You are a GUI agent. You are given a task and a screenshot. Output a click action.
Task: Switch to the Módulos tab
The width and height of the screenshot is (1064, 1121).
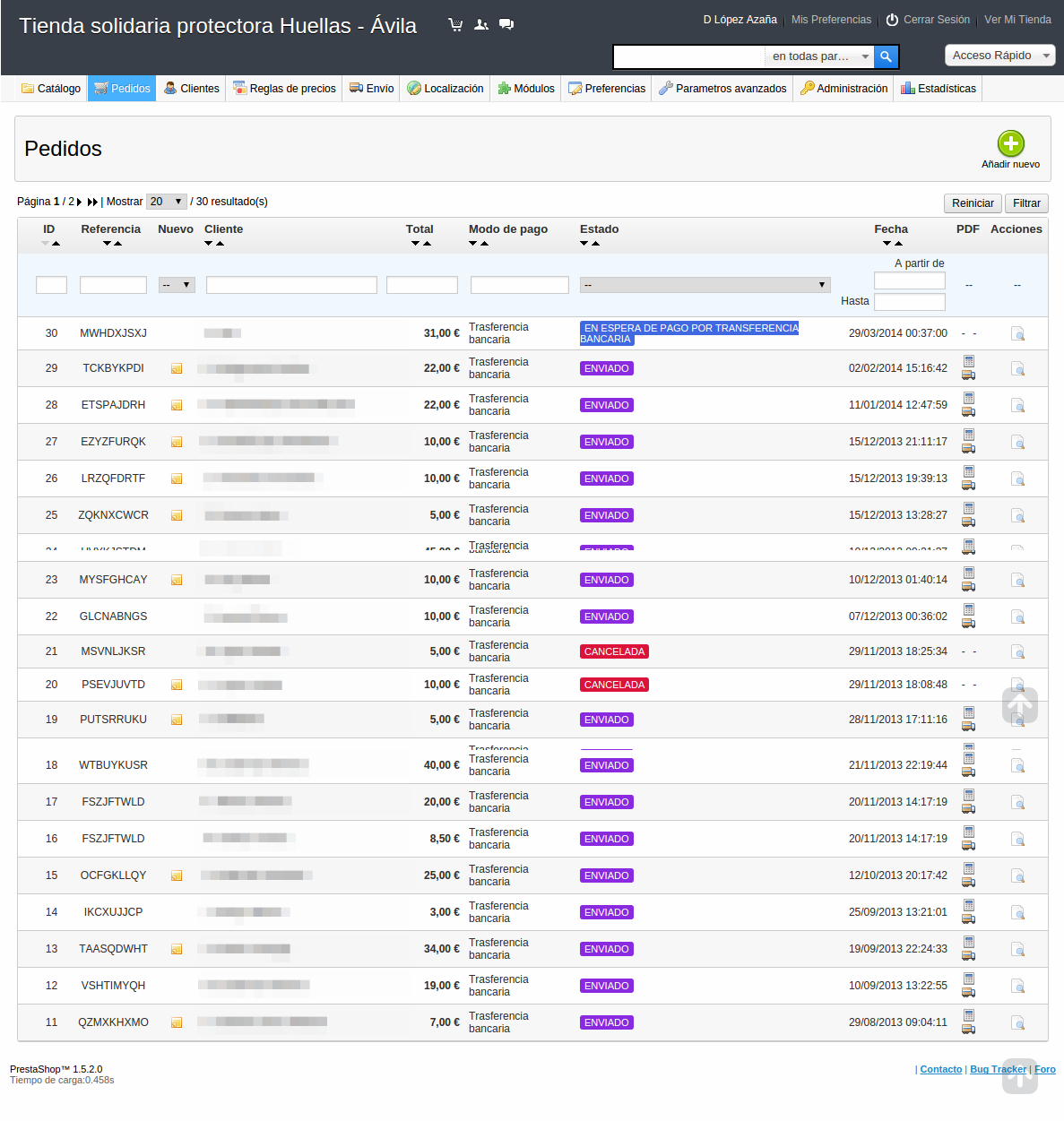pyautogui.click(x=526, y=89)
